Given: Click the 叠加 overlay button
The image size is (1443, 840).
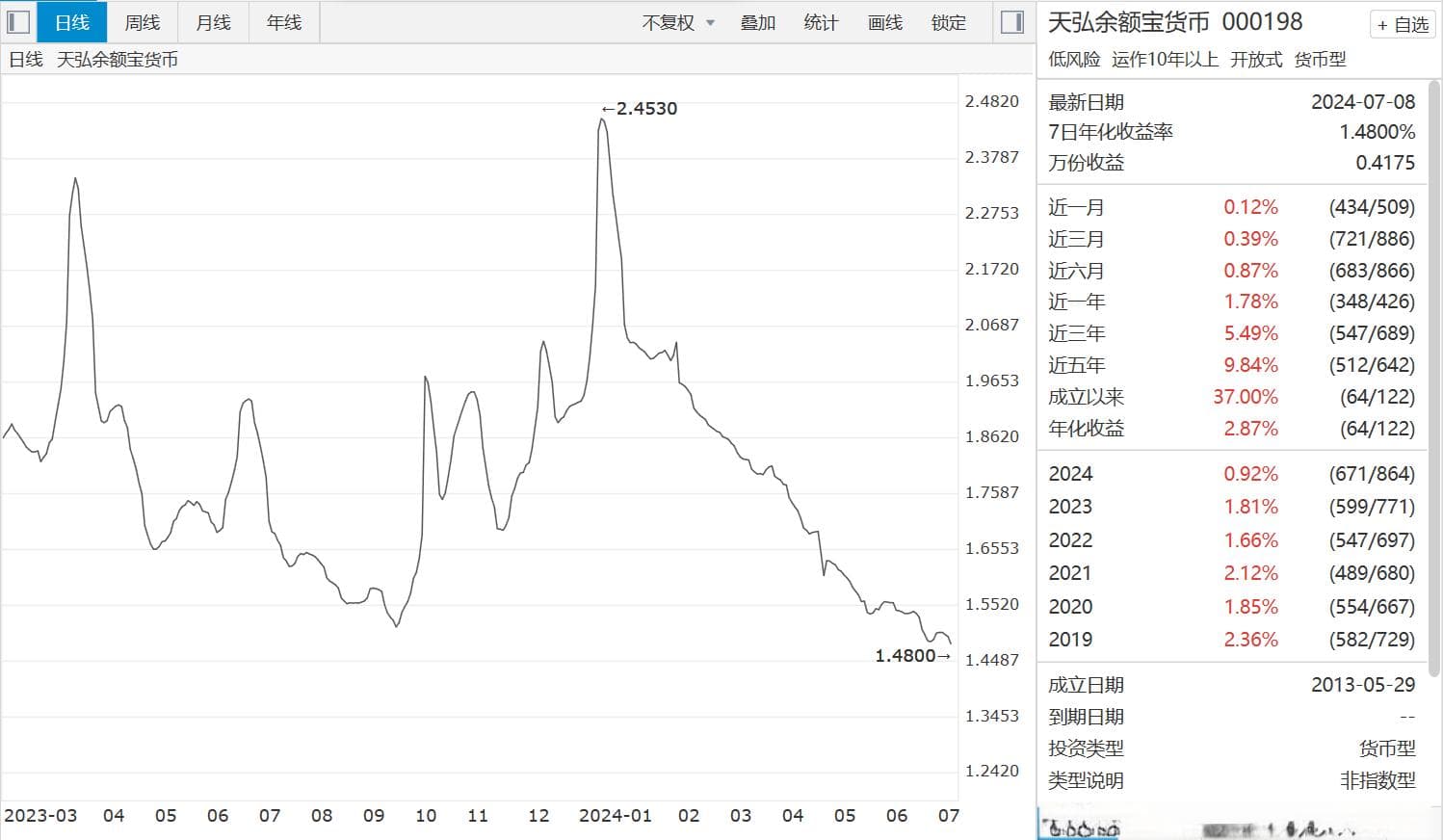Looking at the screenshot, I should [x=758, y=22].
